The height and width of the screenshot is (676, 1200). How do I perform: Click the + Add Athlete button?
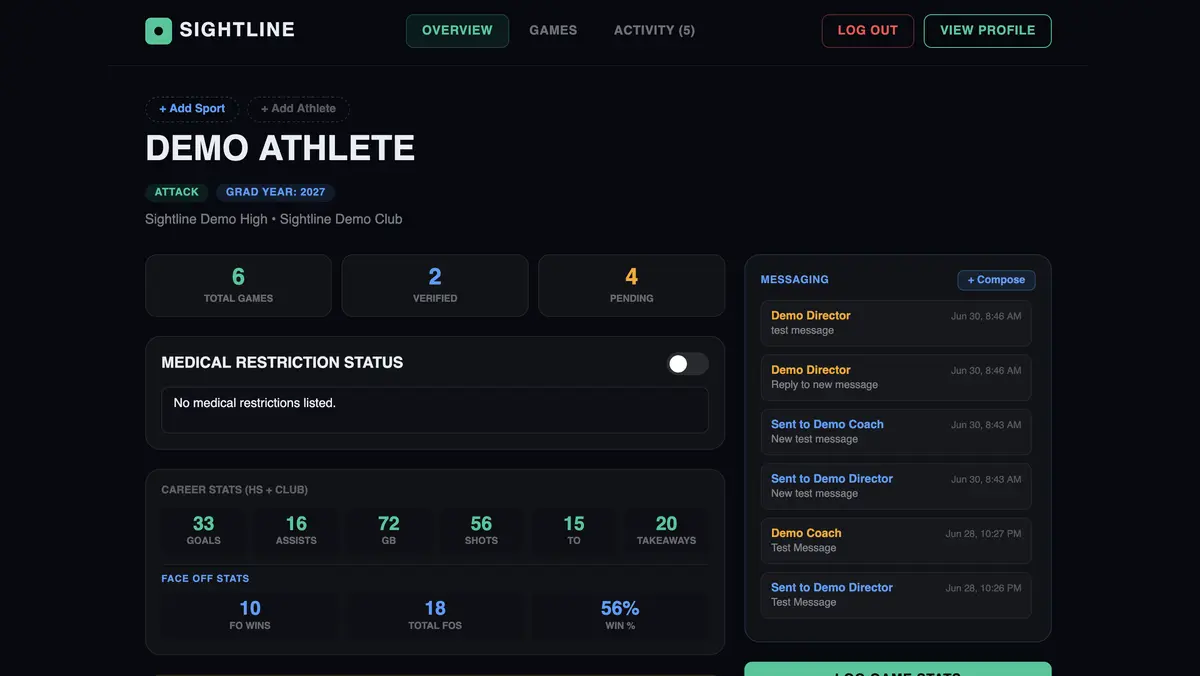pyautogui.click(x=298, y=108)
